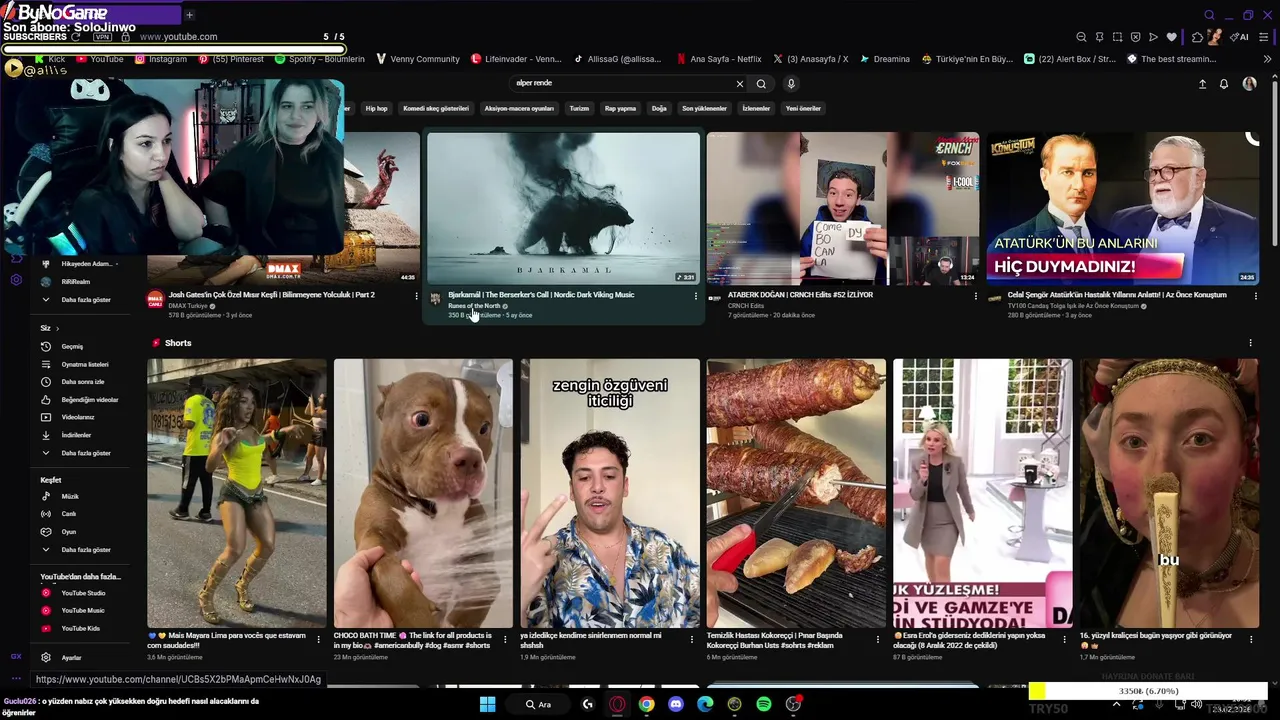Expand subscriptions with Daha fazla göster
Screen dimensions: 1280x720
click(x=86, y=300)
